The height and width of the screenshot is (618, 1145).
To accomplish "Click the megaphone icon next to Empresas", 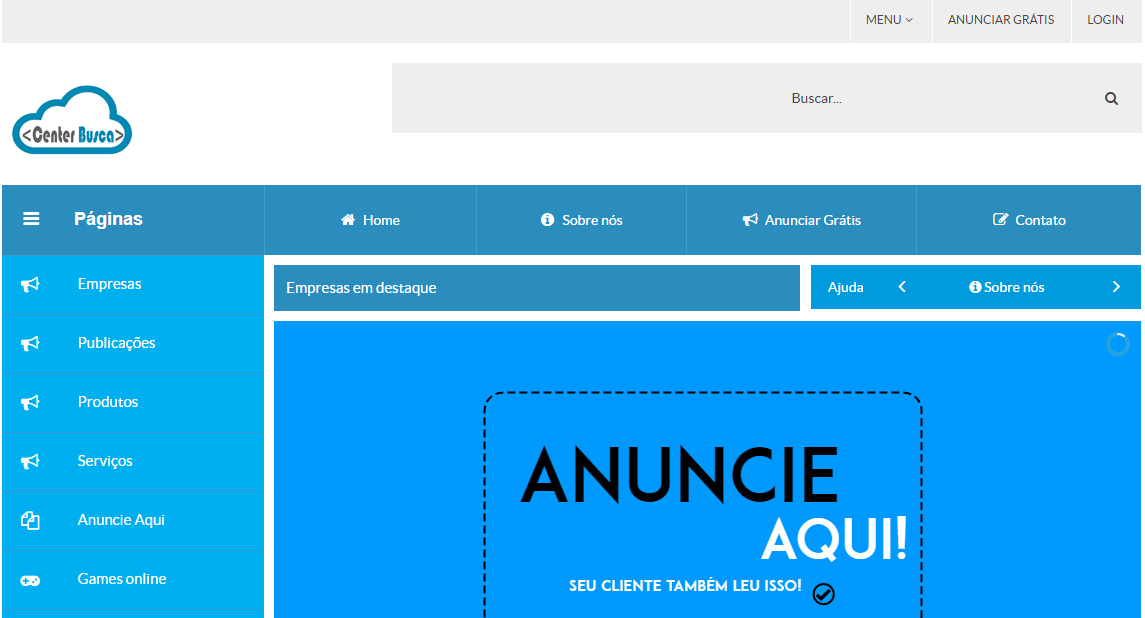I will [30, 285].
